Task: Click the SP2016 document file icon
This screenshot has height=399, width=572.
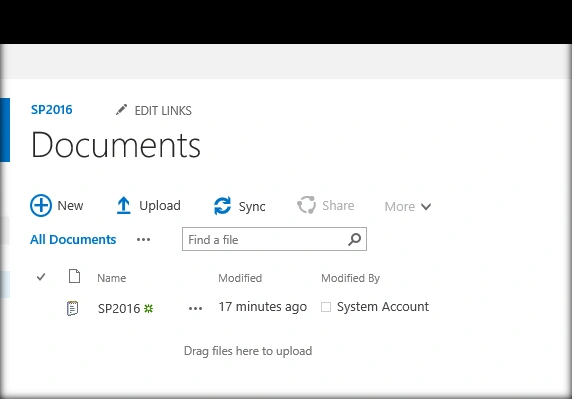Action: pyautogui.click(x=72, y=308)
